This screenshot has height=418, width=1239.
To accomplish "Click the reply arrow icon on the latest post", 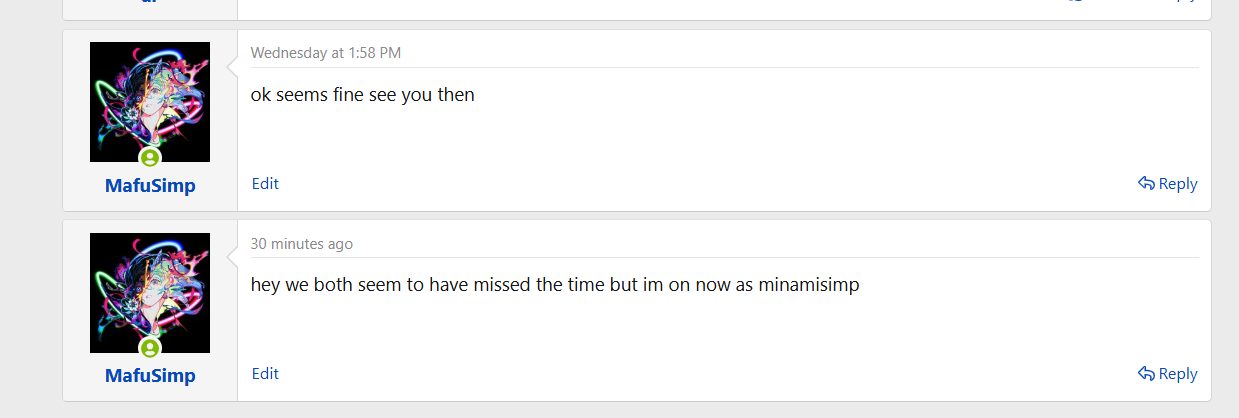I will click(1146, 373).
